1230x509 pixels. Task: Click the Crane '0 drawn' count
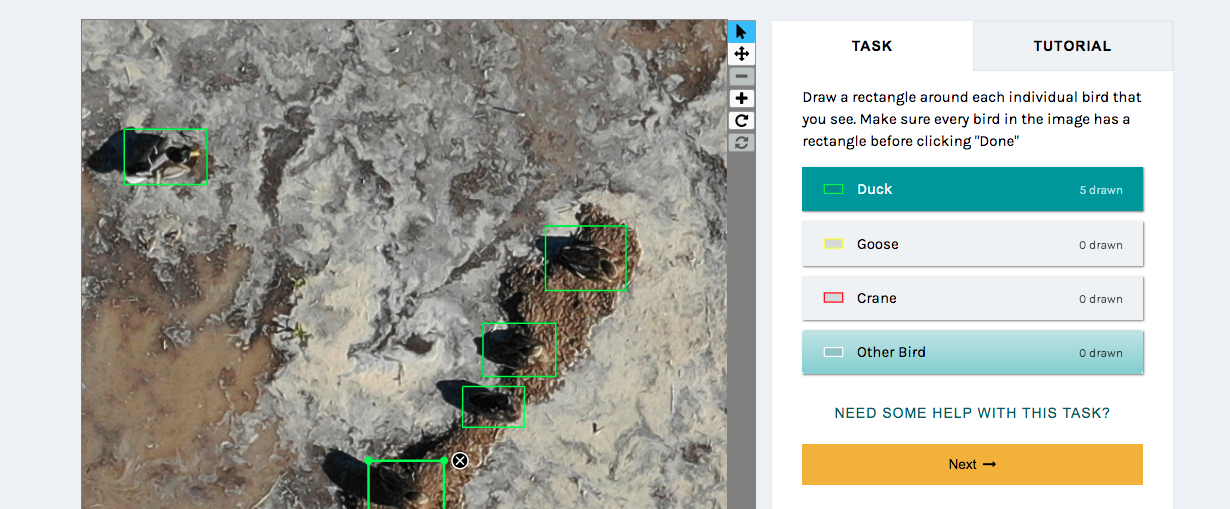click(x=1100, y=299)
